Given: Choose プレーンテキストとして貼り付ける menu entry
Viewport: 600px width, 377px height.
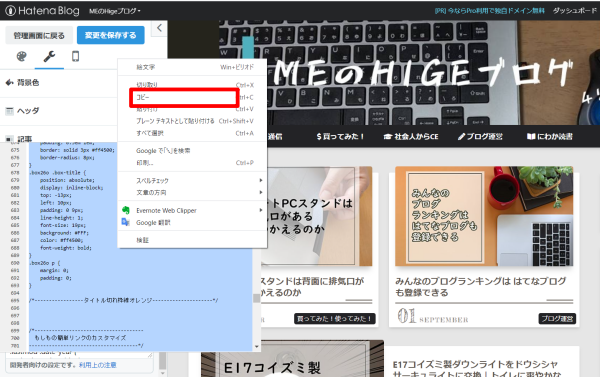Looking at the screenshot, I should pos(192,121).
